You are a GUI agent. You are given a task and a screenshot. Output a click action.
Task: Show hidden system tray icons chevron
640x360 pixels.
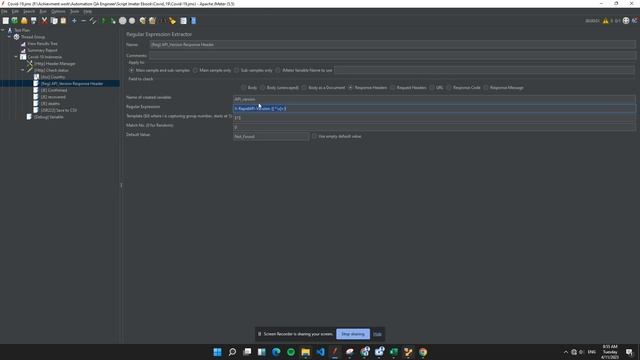[x=566, y=352]
